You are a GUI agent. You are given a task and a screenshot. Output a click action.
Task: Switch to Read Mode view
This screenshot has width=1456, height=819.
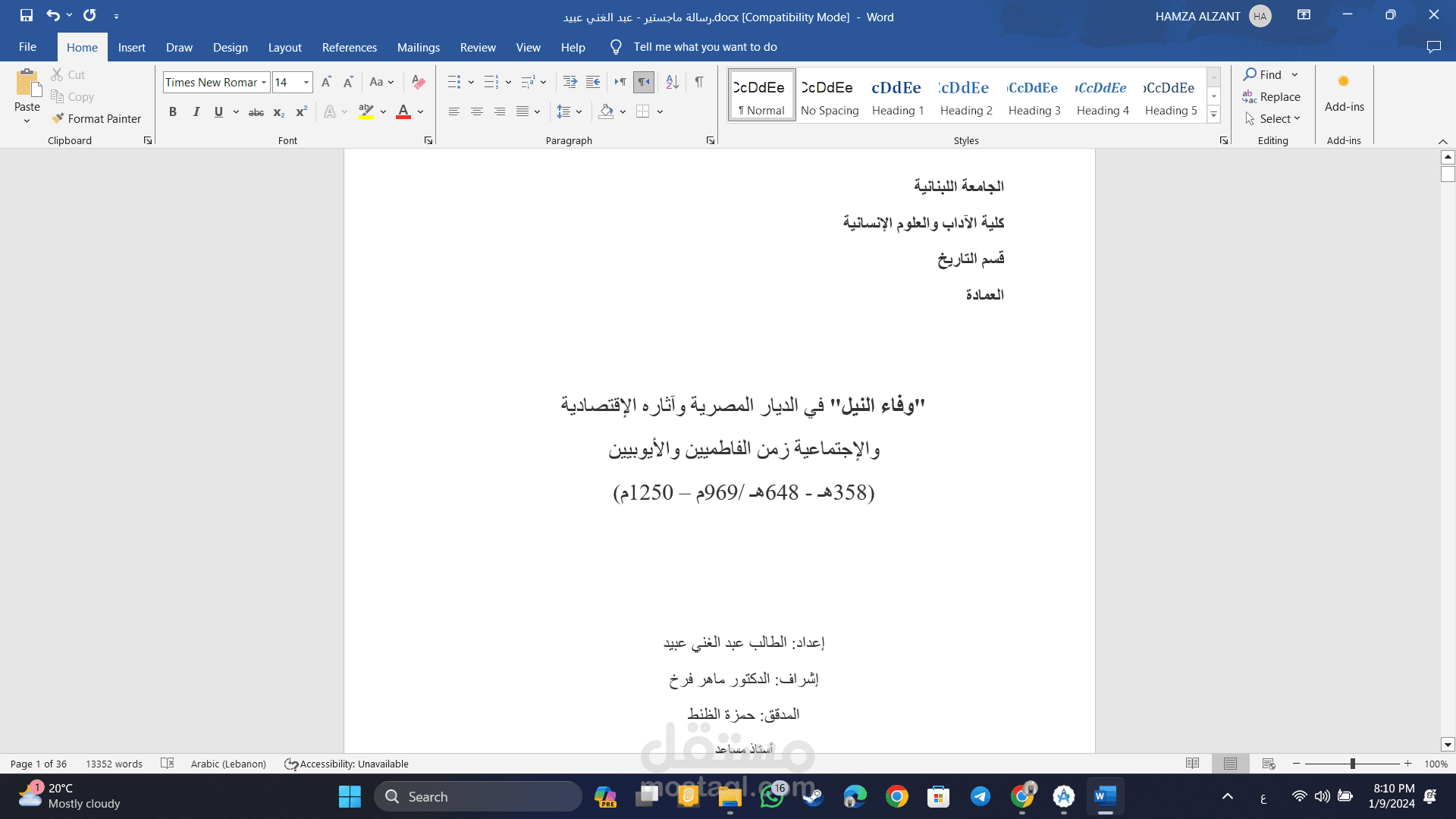[x=1193, y=764]
